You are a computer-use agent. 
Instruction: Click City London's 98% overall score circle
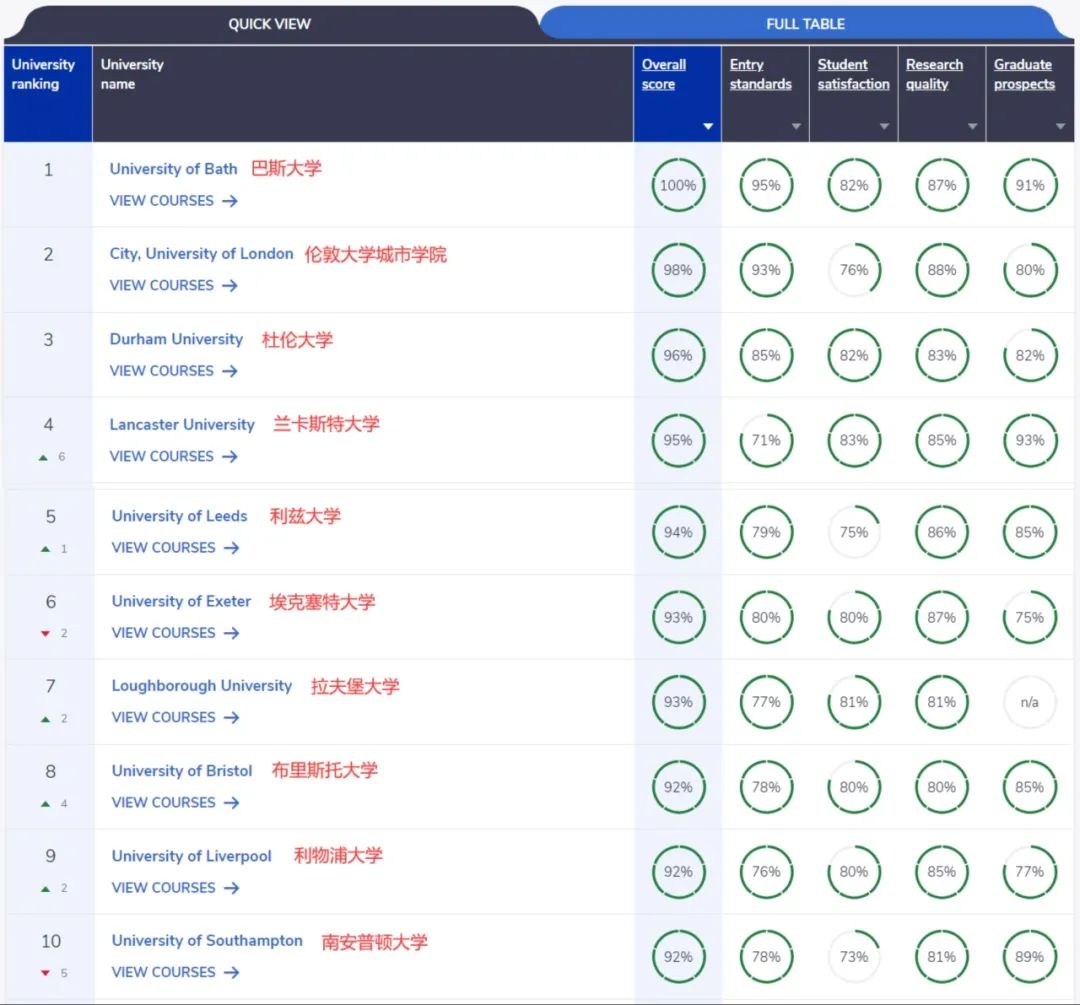[678, 270]
